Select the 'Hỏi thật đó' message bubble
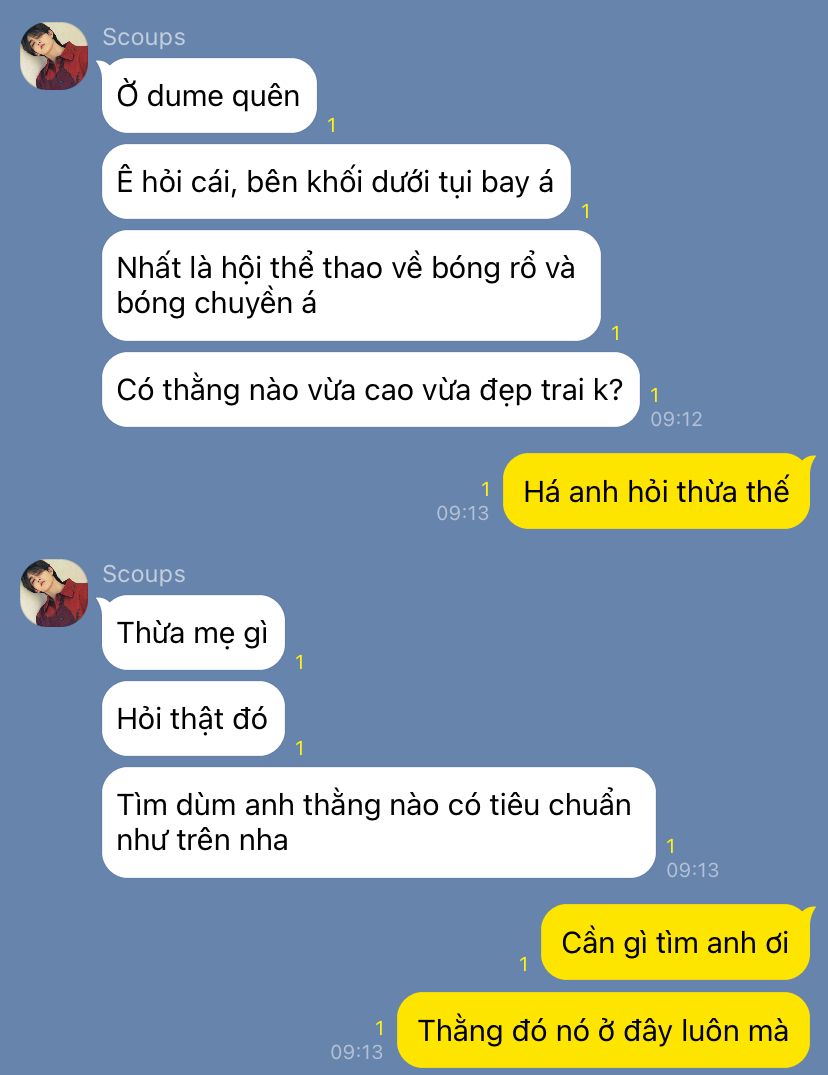The image size is (828, 1075). pos(193,718)
